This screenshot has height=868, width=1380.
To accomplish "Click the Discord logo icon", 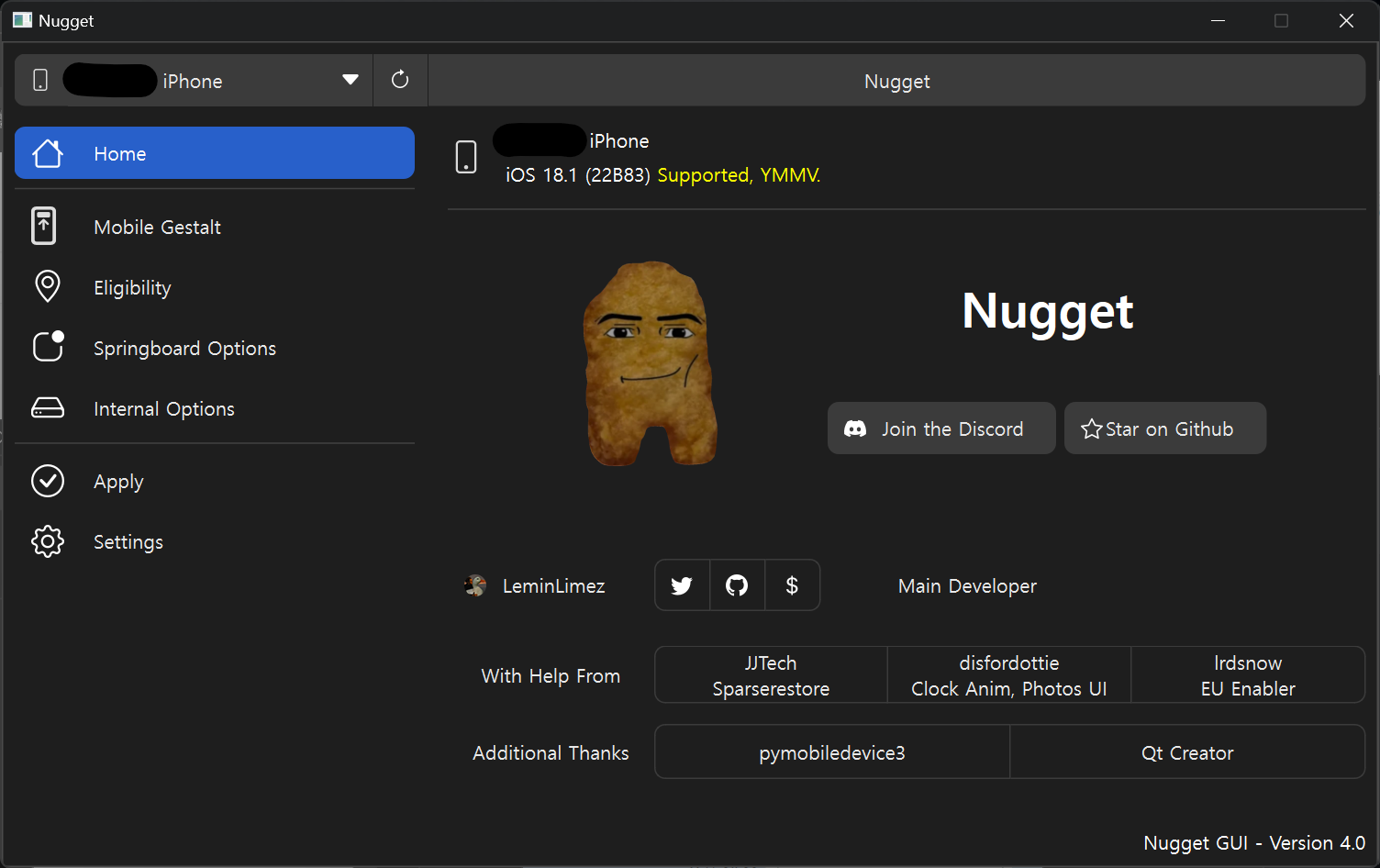I will pos(855,428).
